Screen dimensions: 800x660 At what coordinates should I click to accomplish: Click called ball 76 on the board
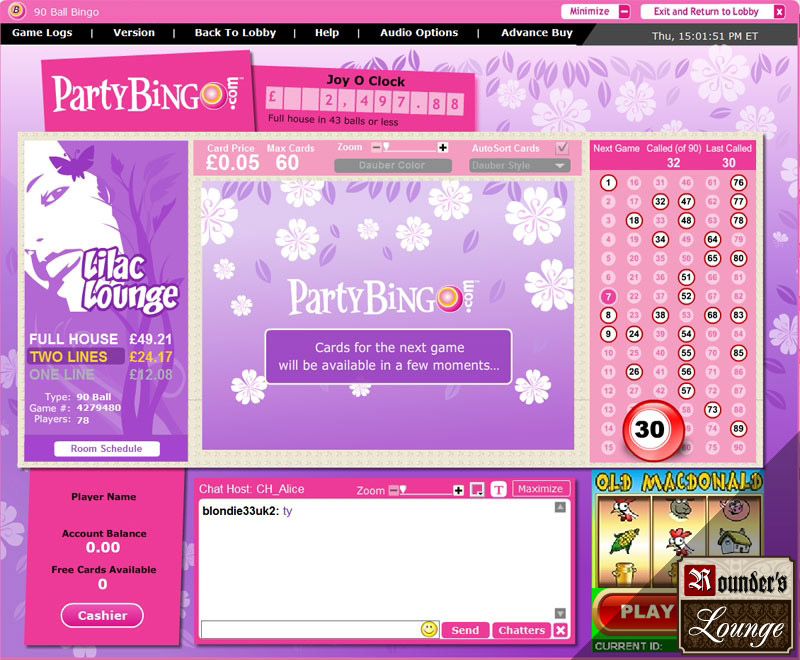click(738, 183)
